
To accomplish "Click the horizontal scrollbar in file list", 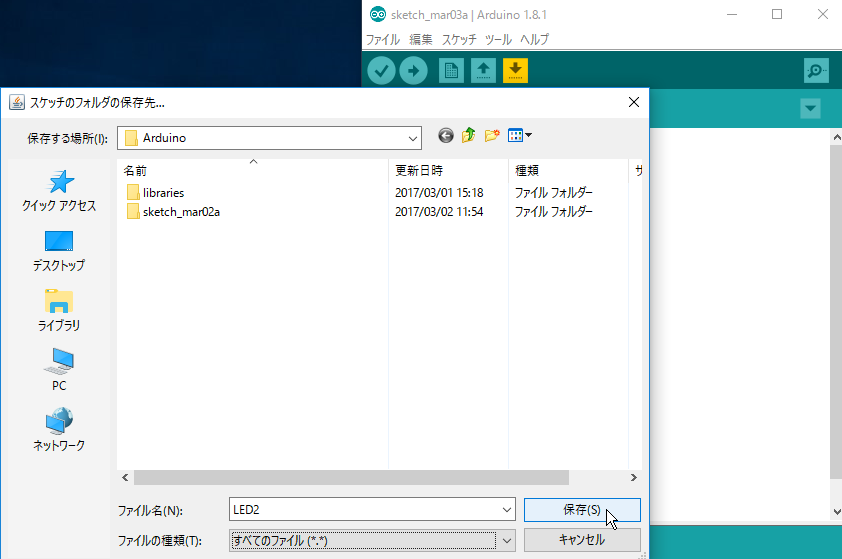I will 350,478.
